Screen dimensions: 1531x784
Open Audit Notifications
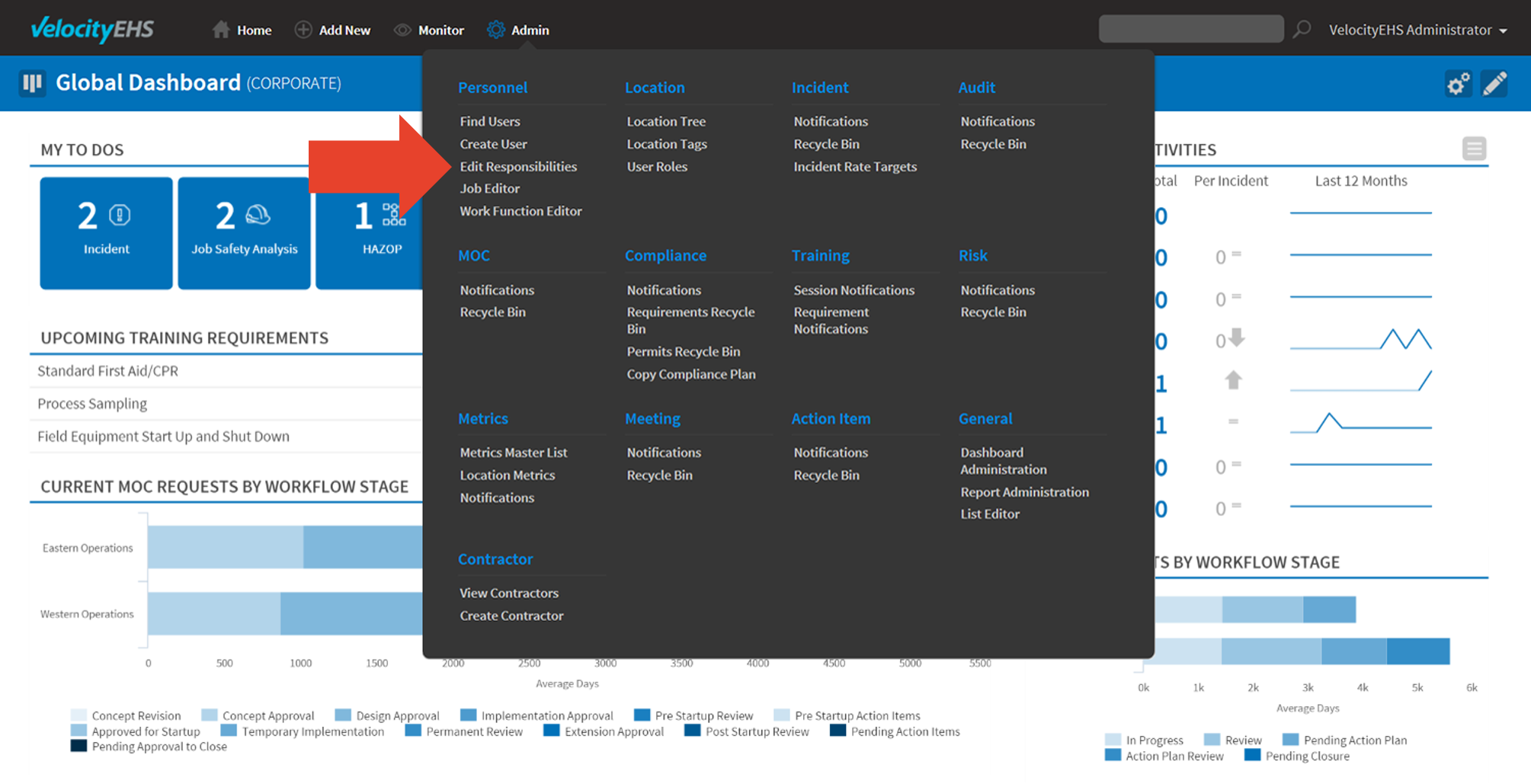[998, 121]
